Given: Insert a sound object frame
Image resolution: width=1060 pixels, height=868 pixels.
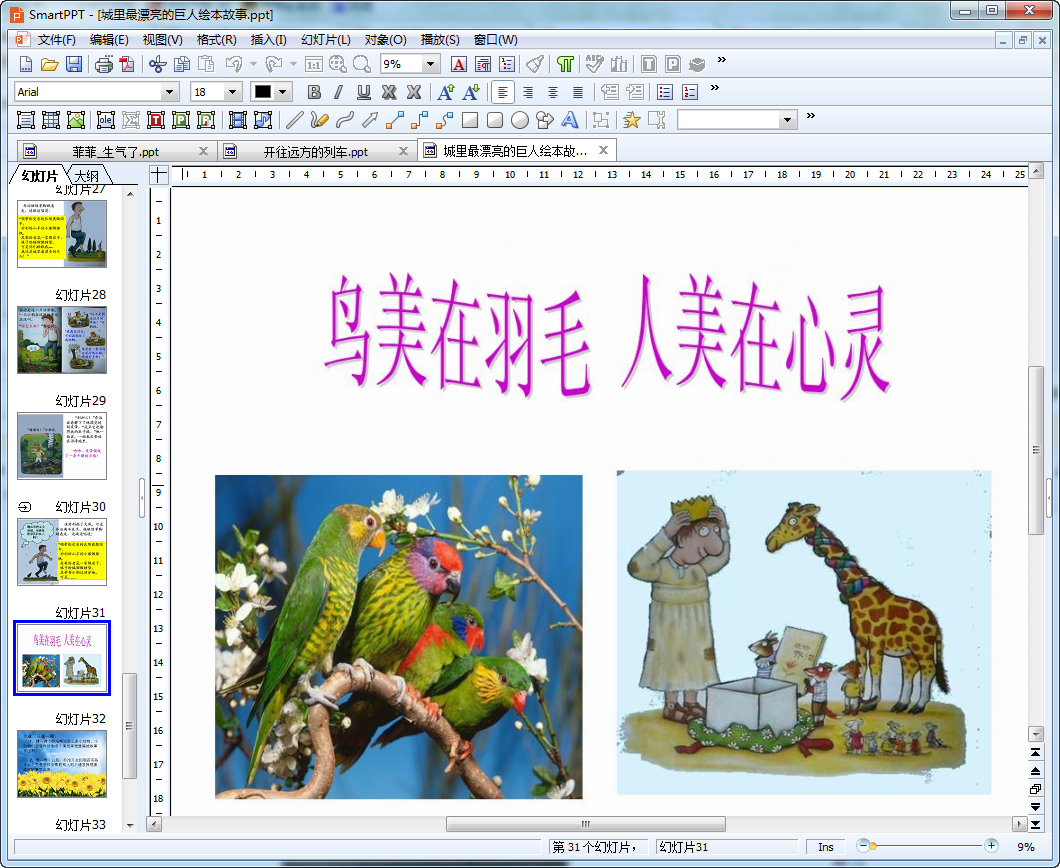Looking at the screenshot, I should [262, 120].
